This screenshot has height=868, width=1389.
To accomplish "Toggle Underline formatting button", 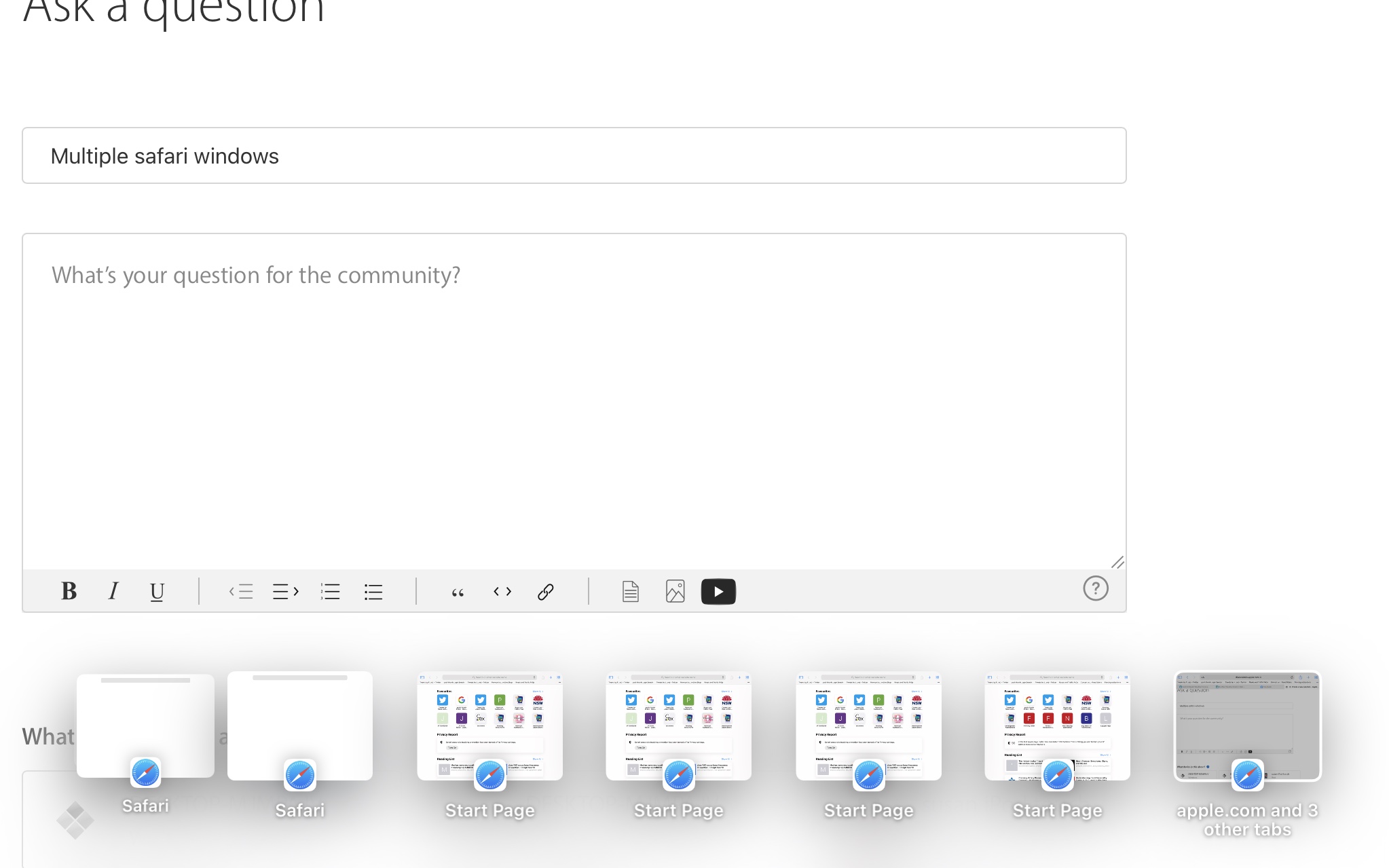I will (x=157, y=592).
